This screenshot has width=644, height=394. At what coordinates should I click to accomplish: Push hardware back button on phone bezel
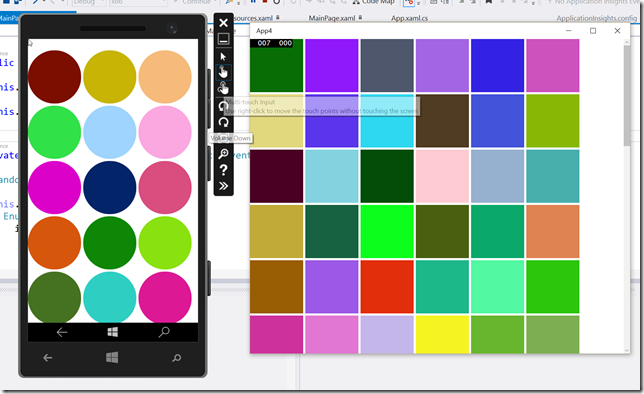[x=48, y=358]
